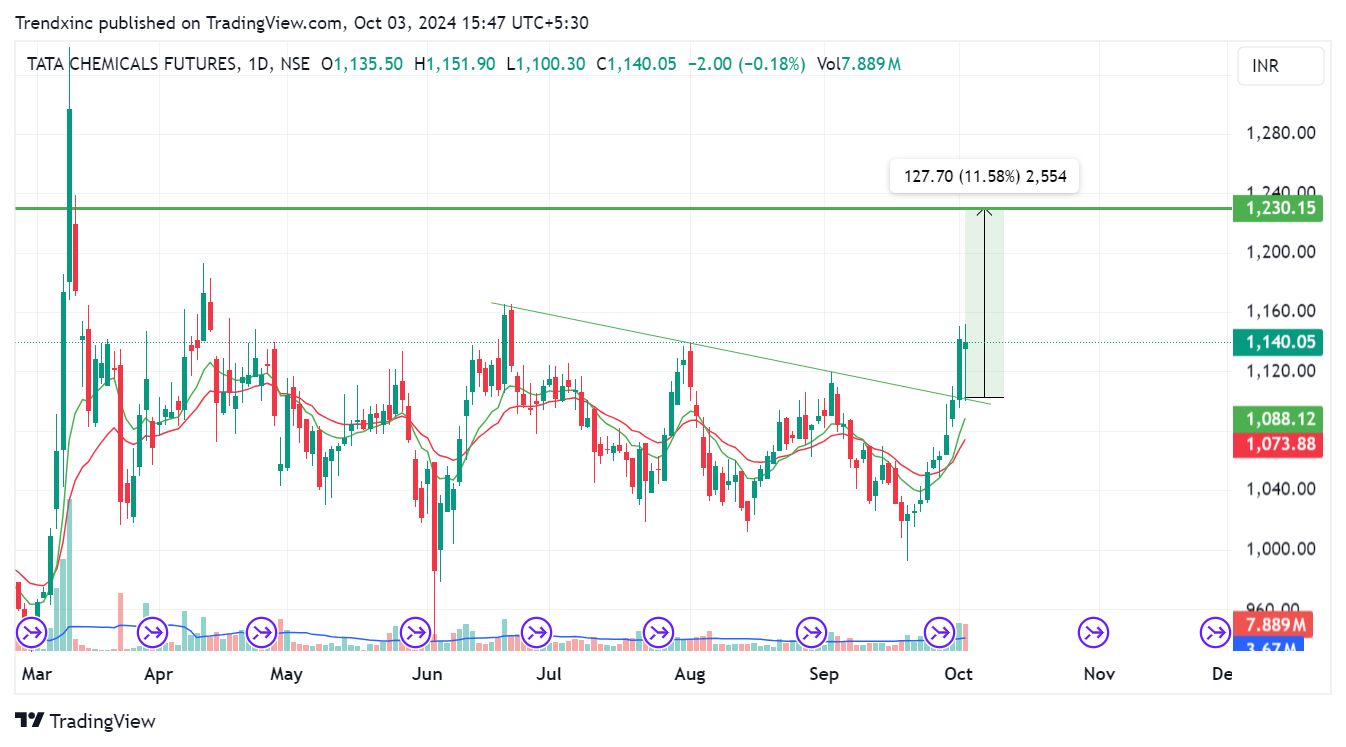Select the 1,088.12 green indicator label
The image size is (1346, 747).
tap(1277, 419)
